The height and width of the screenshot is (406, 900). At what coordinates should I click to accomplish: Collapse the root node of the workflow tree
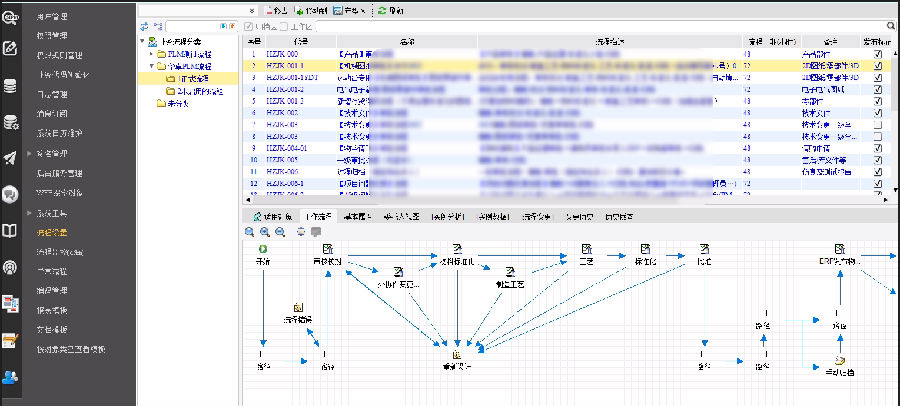click(x=141, y=41)
